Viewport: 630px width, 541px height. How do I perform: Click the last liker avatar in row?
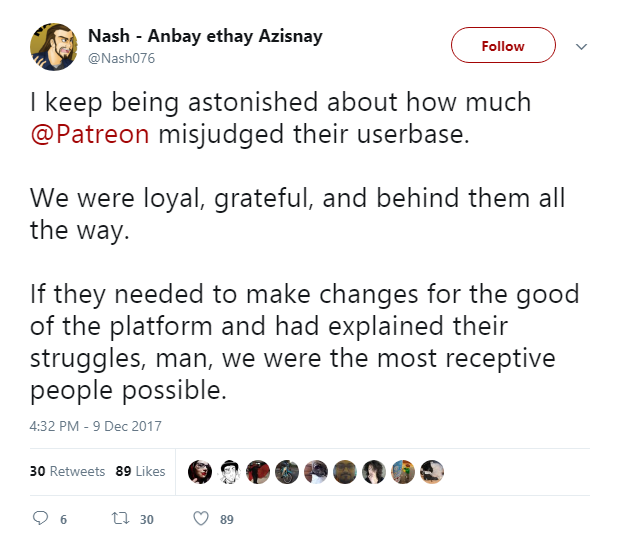click(432, 471)
